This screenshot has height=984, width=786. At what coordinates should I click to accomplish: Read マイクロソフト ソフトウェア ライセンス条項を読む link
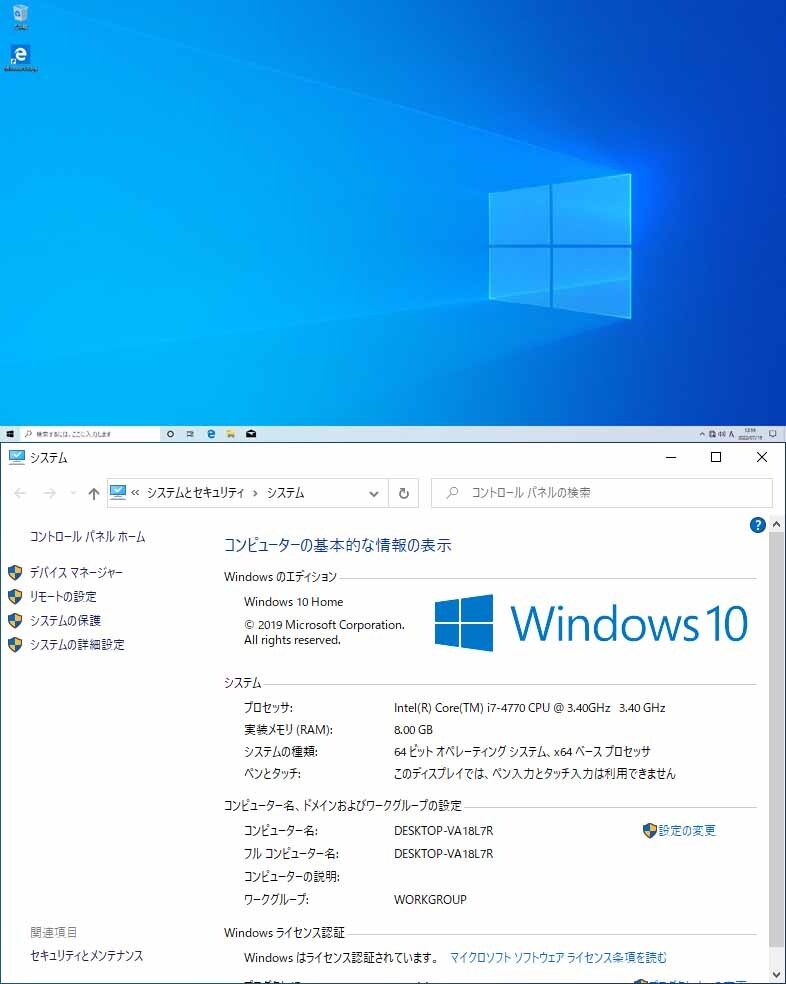click(558, 958)
